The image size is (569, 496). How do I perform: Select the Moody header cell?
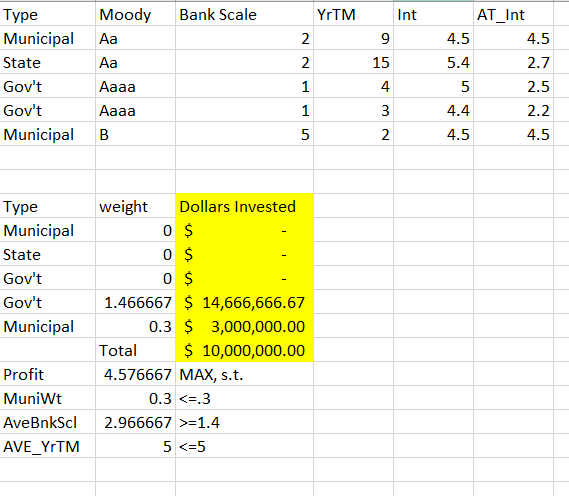[x=135, y=15]
